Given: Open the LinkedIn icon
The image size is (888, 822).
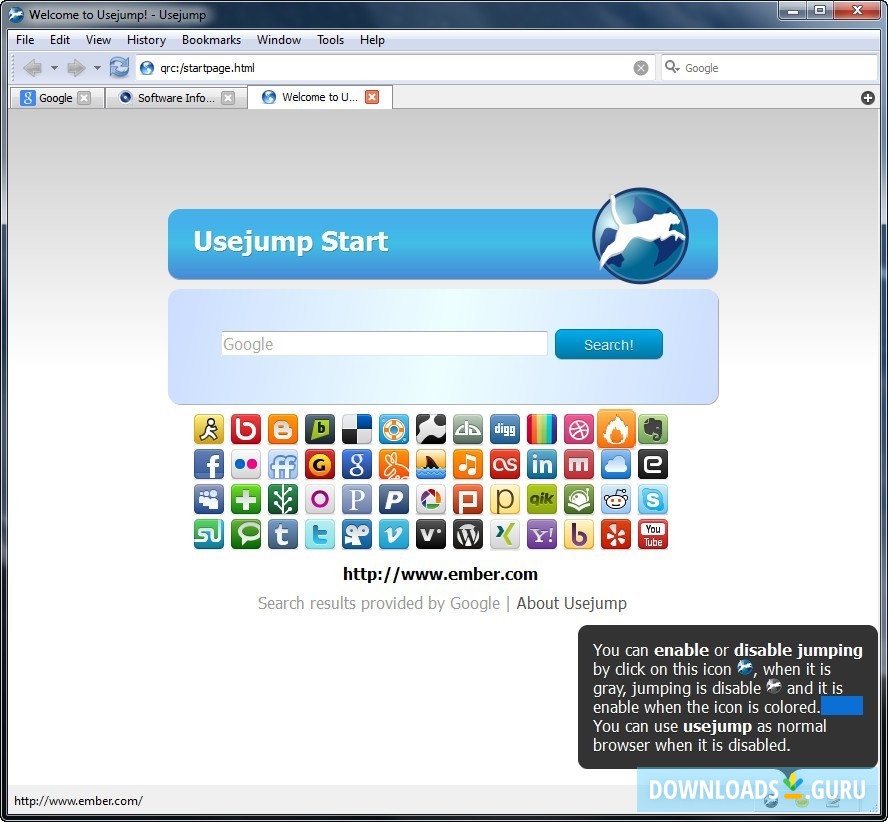Looking at the screenshot, I should tap(542, 464).
